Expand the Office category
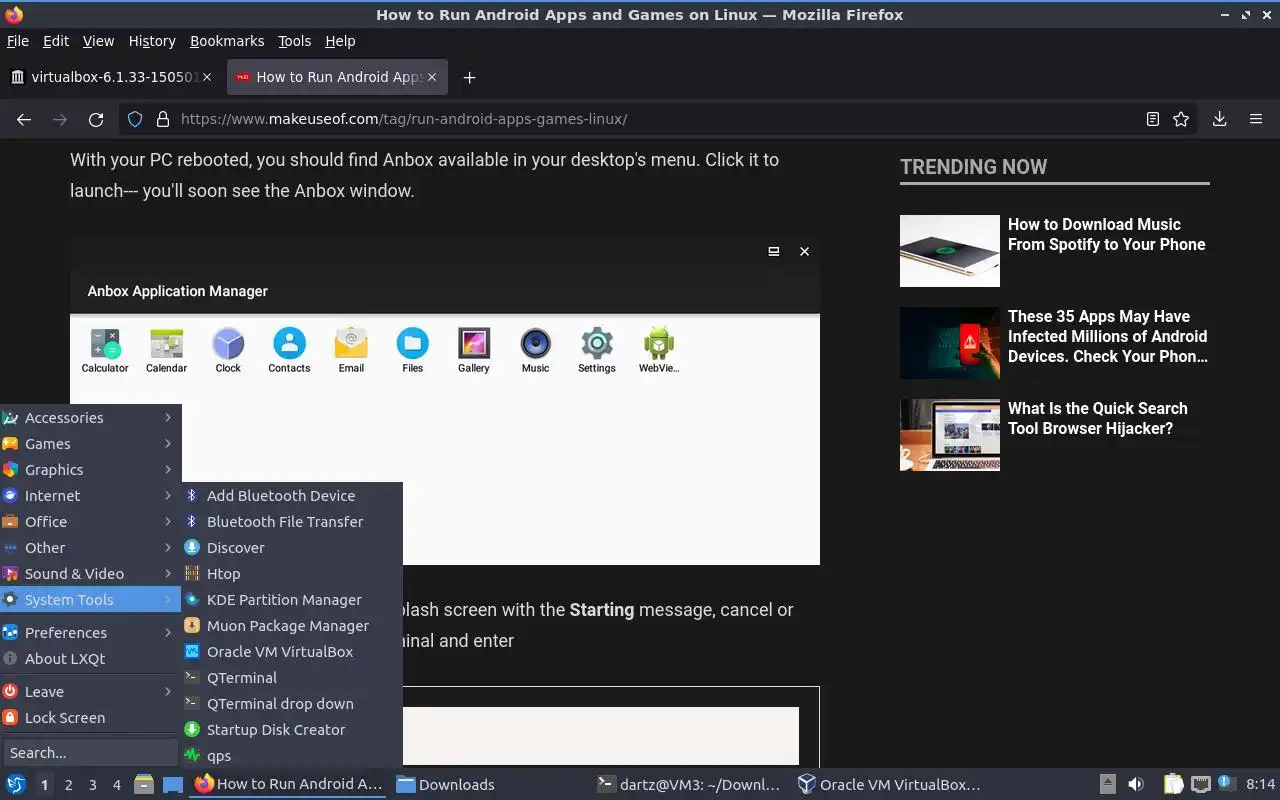The image size is (1280, 800). point(90,522)
